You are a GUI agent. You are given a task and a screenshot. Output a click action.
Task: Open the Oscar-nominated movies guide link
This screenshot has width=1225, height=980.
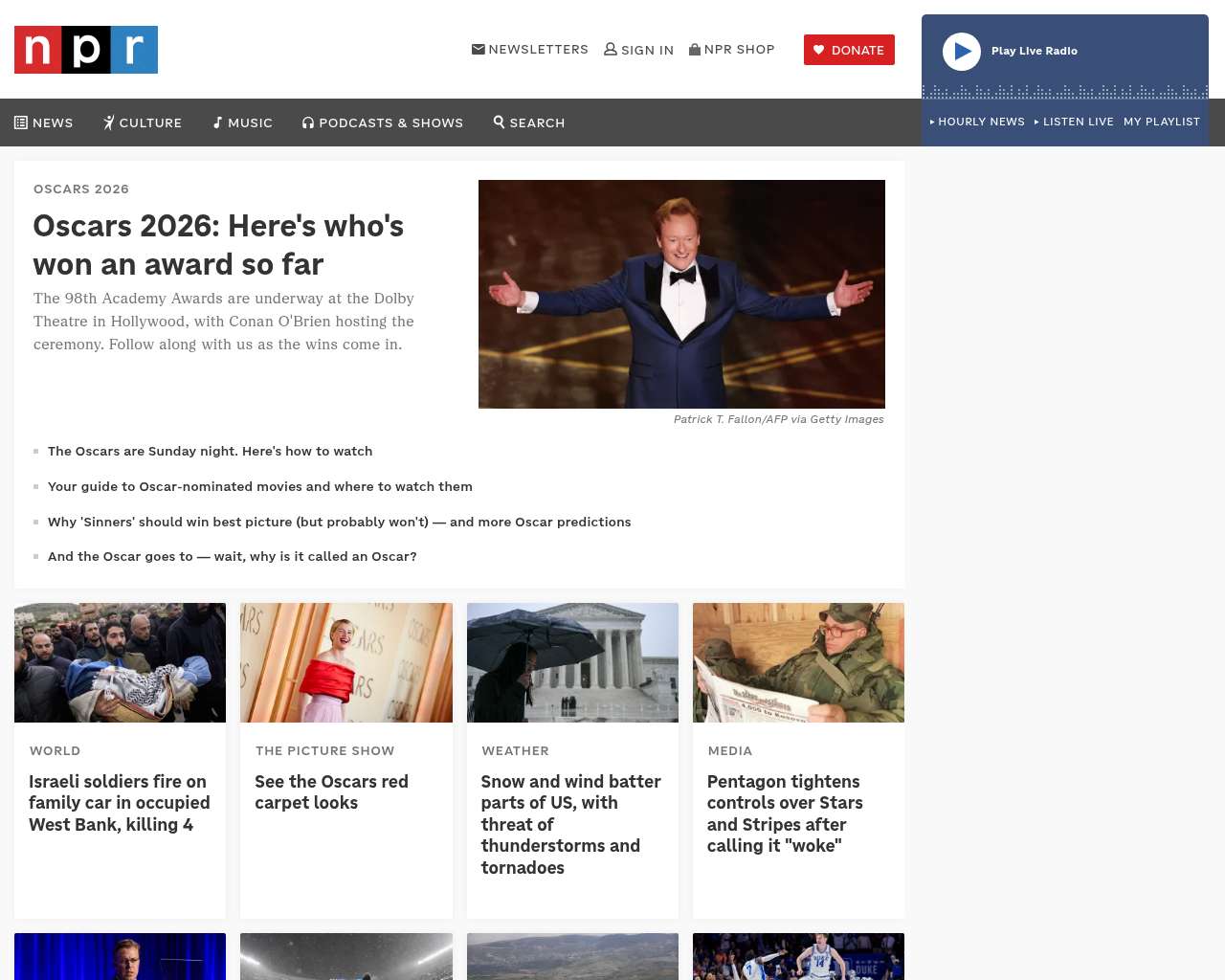pos(260,486)
